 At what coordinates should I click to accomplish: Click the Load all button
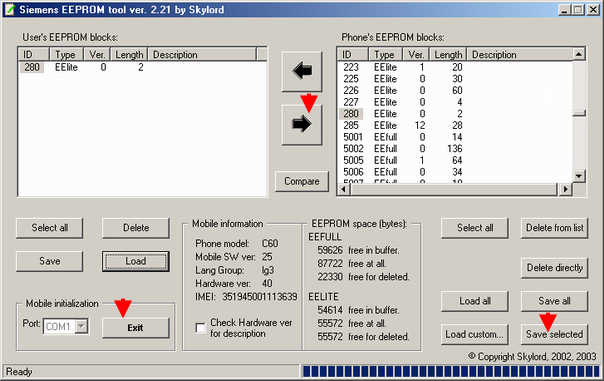click(x=475, y=301)
